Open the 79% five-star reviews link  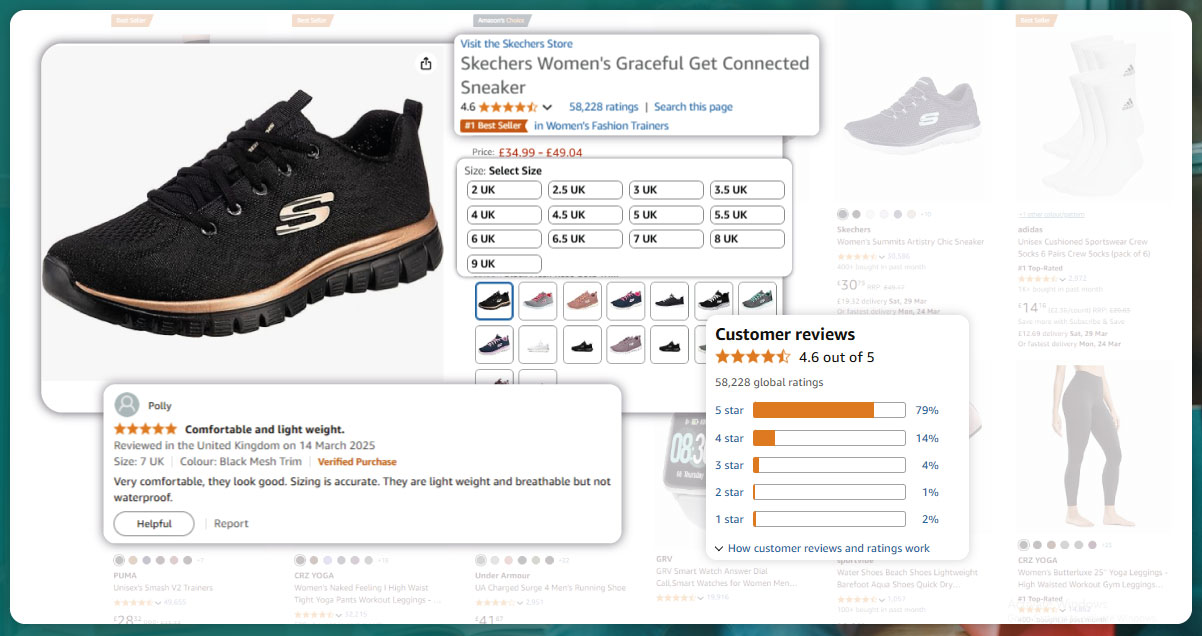pos(927,411)
